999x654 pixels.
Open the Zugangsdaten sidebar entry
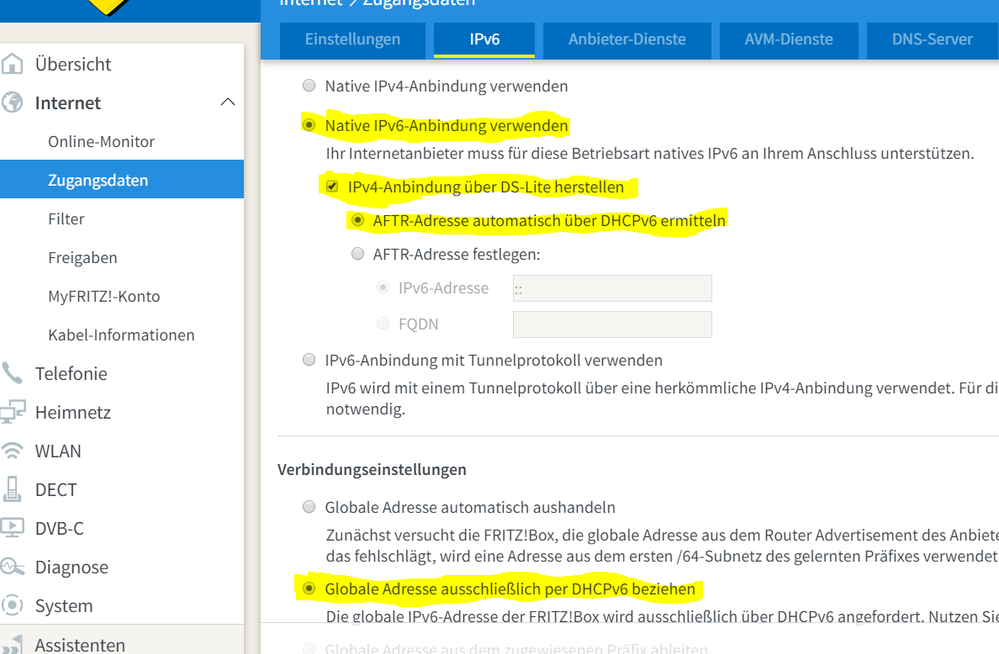pyautogui.click(x=122, y=180)
